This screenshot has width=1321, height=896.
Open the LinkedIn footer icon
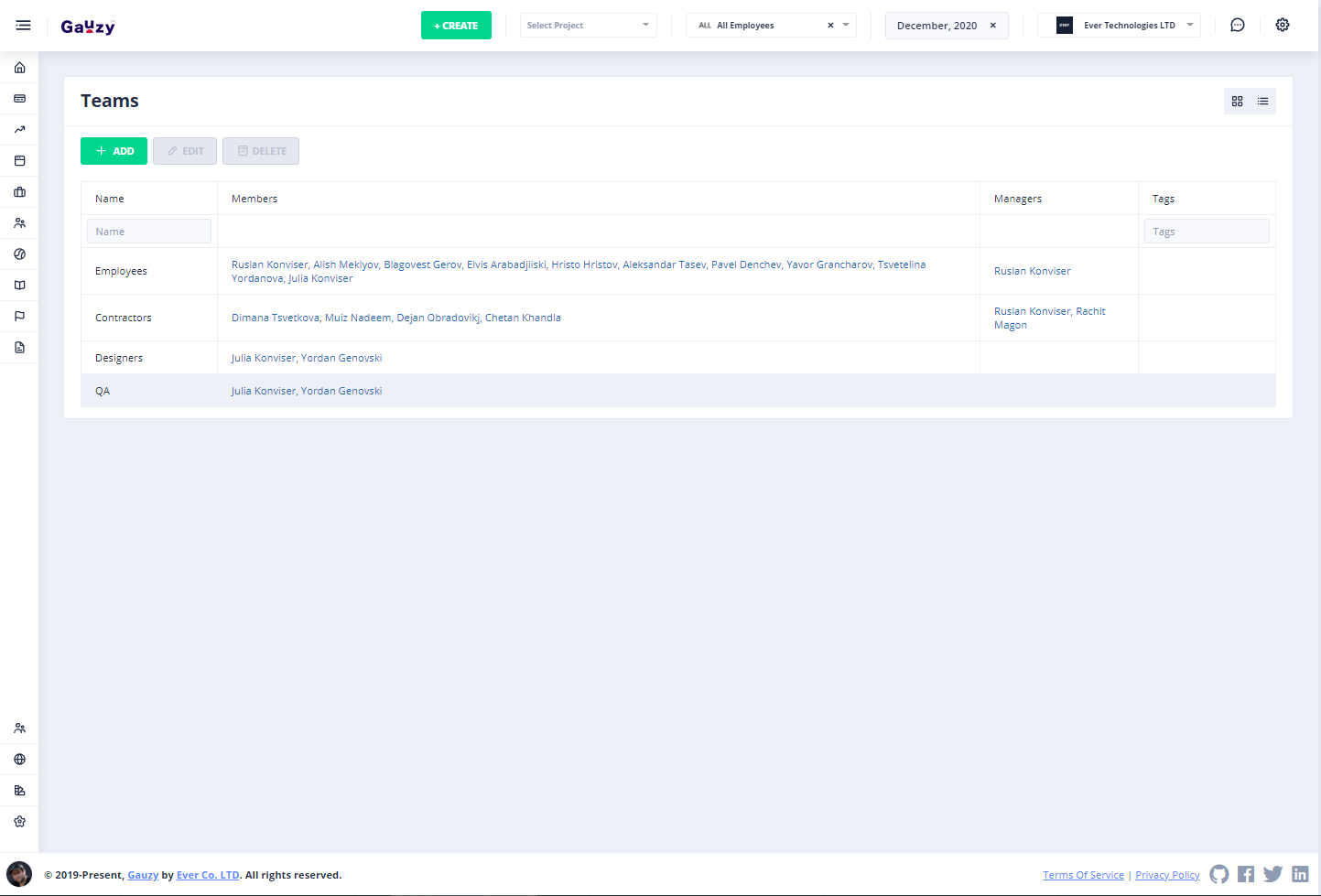coord(1300,874)
